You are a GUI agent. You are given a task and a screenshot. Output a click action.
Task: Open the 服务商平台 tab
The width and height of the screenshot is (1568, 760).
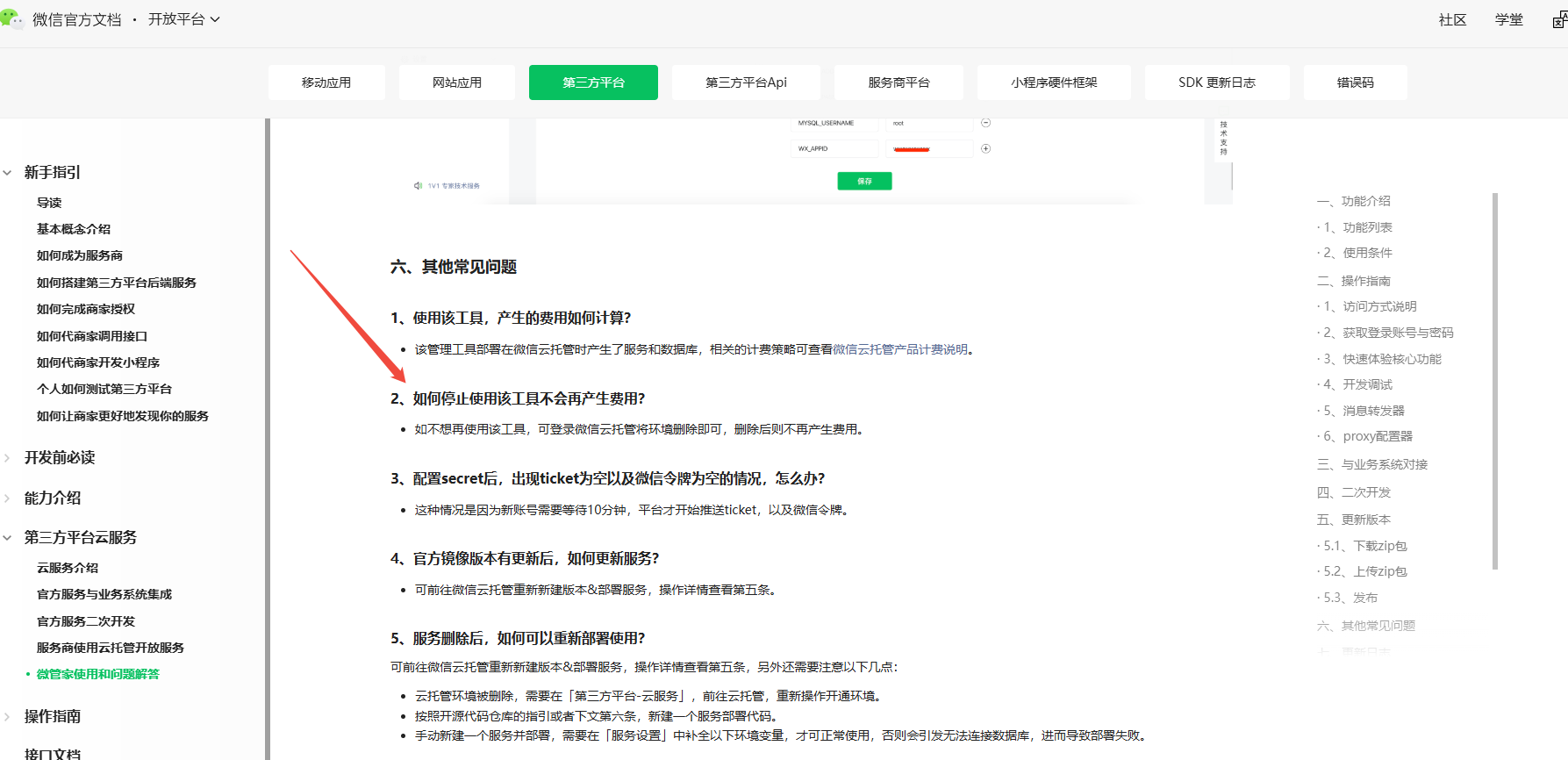click(x=899, y=82)
